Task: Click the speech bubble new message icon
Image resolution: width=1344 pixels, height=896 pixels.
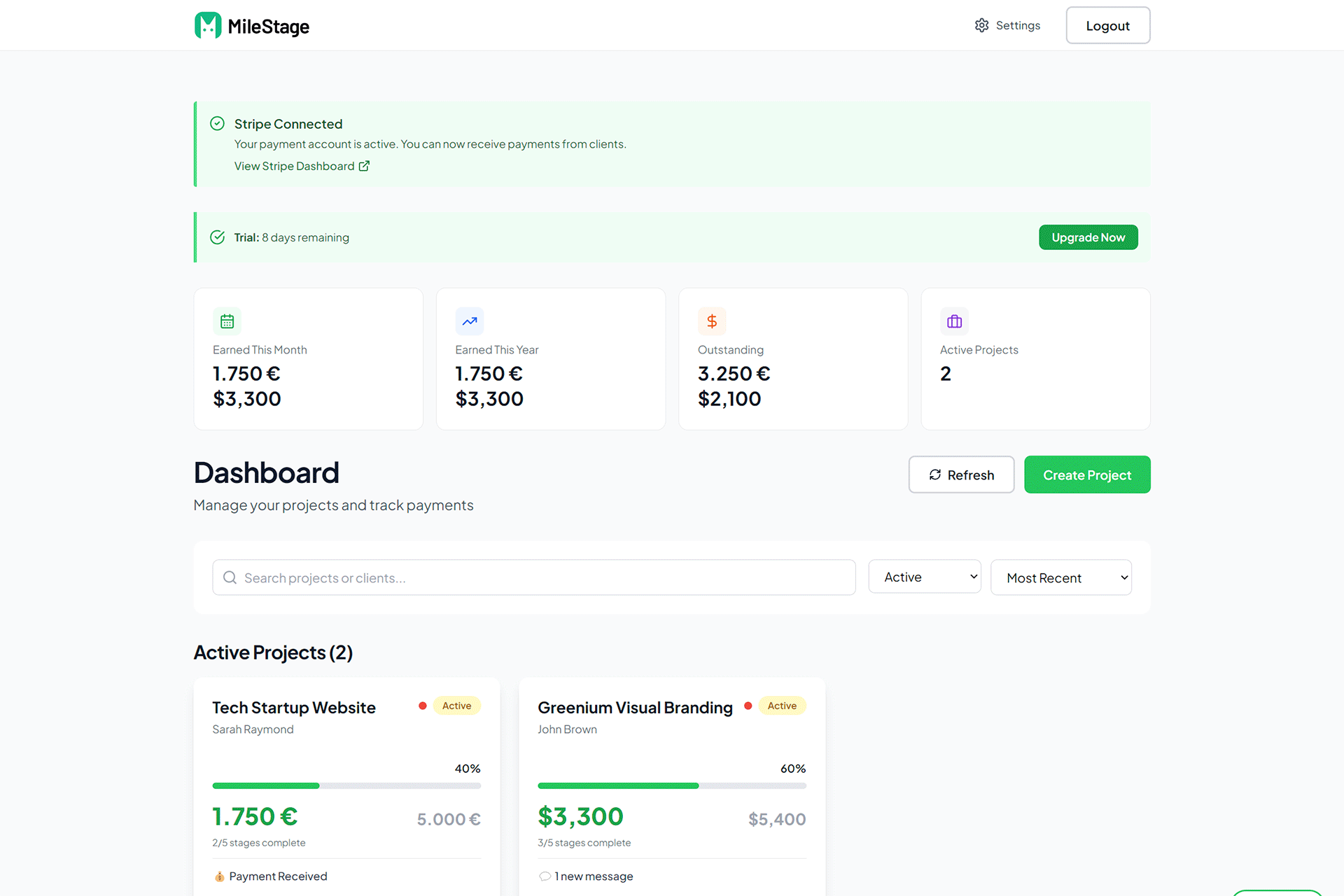Action: click(x=545, y=876)
